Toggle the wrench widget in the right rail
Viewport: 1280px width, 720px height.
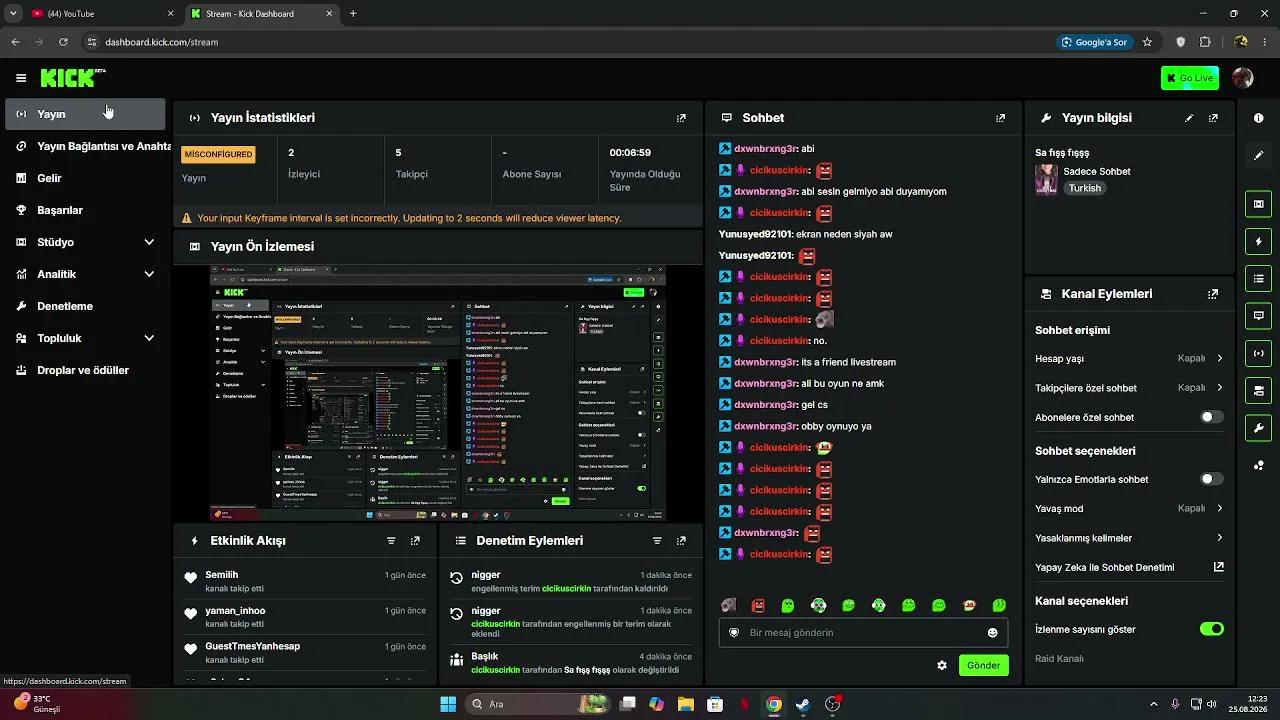(1258, 428)
